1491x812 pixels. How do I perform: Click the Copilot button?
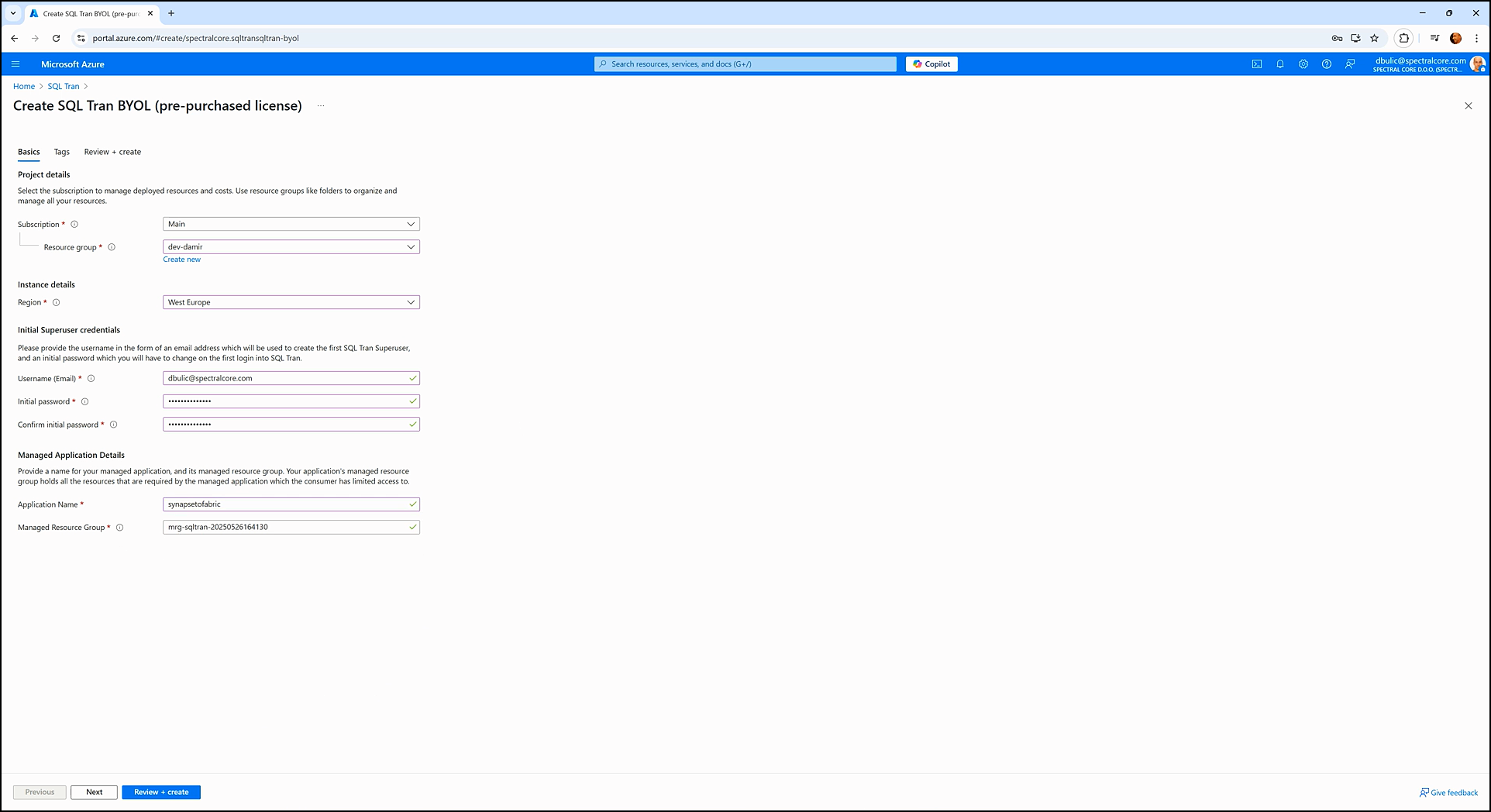pyautogui.click(x=931, y=64)
